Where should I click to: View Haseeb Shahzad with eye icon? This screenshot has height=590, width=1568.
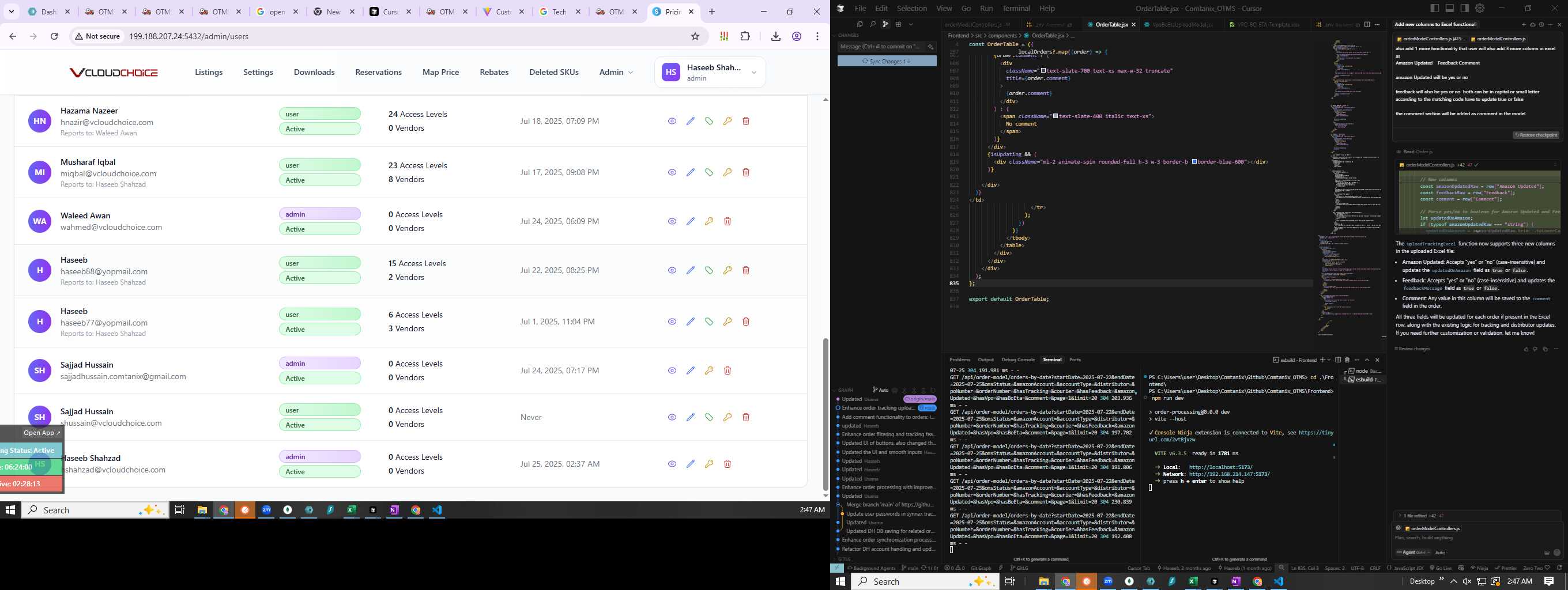point(672,464)
